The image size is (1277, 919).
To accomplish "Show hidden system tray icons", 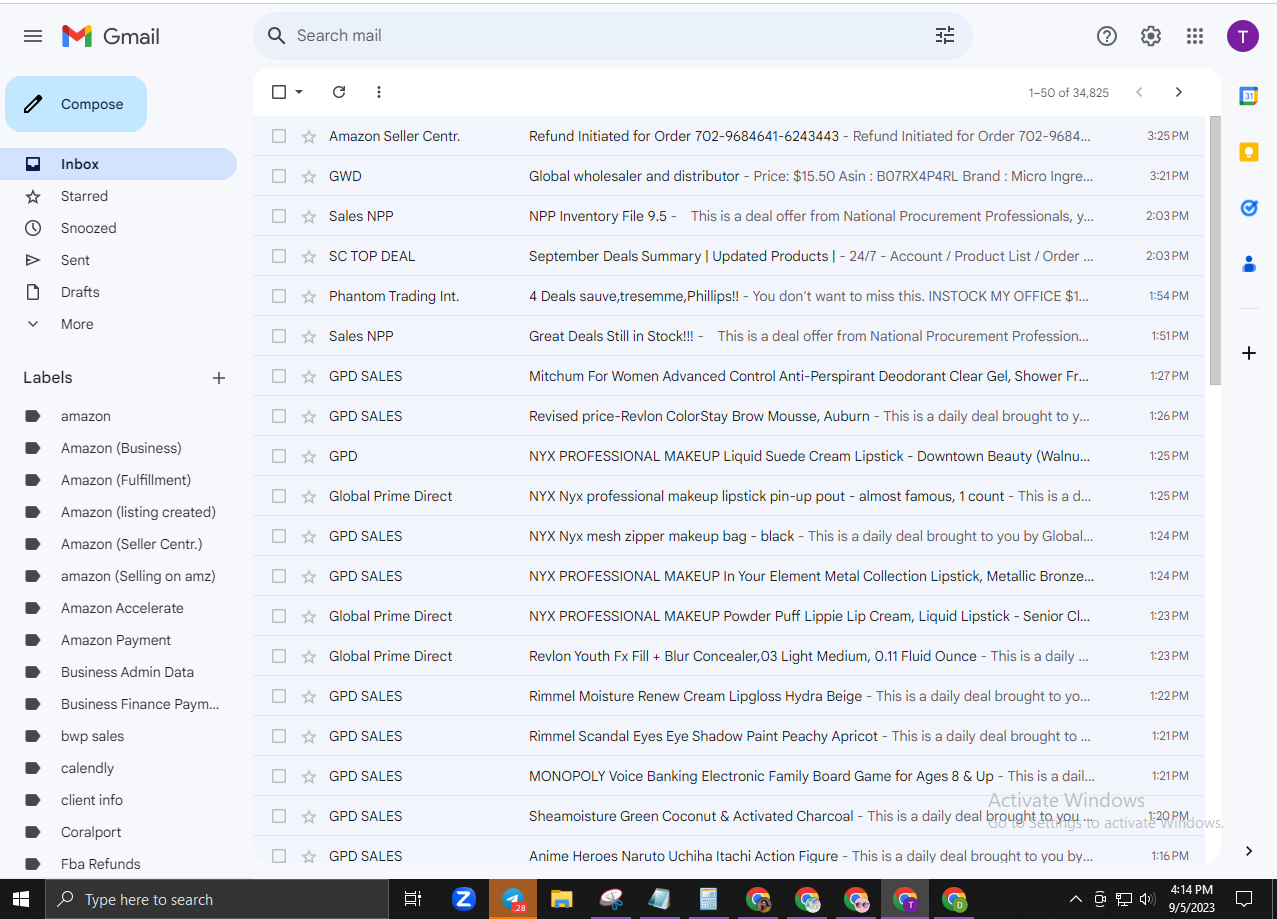I will [x=1076, y=899].
